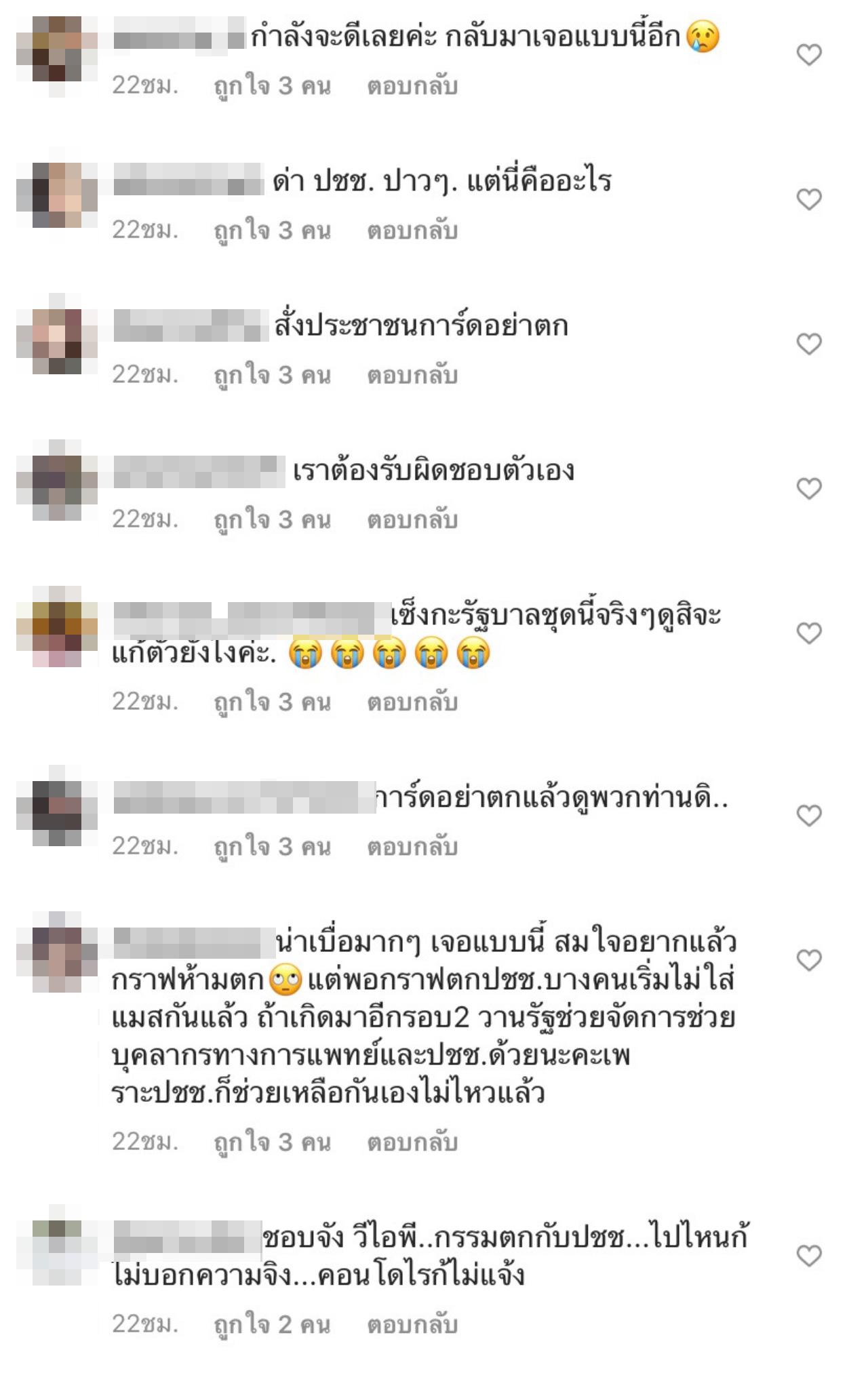Tap heart on 'ด่า ปชช. ปาวๆ' comment
Screen dimensions: 868x1373
808,199
